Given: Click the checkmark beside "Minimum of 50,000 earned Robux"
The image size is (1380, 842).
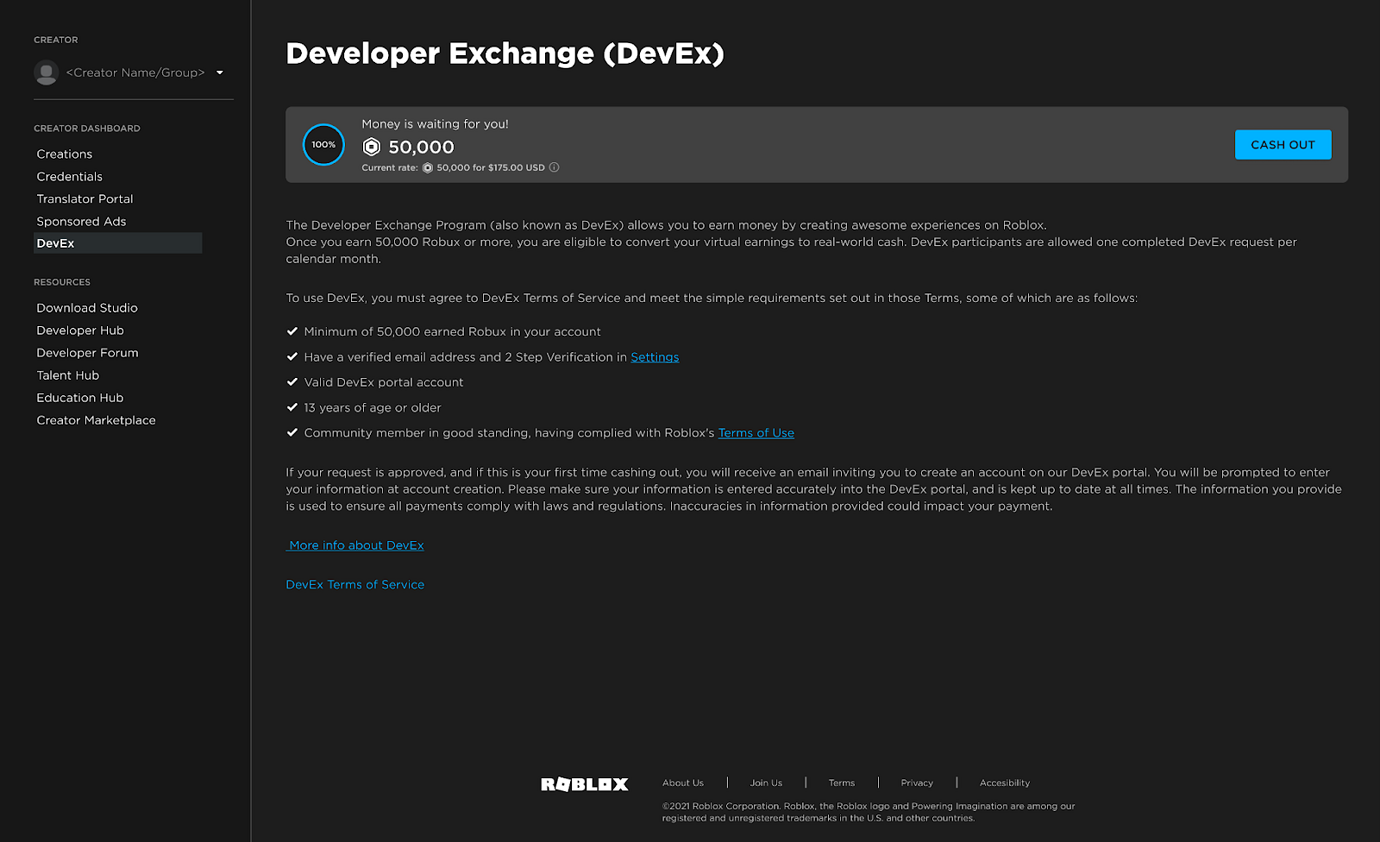Looking at the screenshot, I should tap(292, 331).
